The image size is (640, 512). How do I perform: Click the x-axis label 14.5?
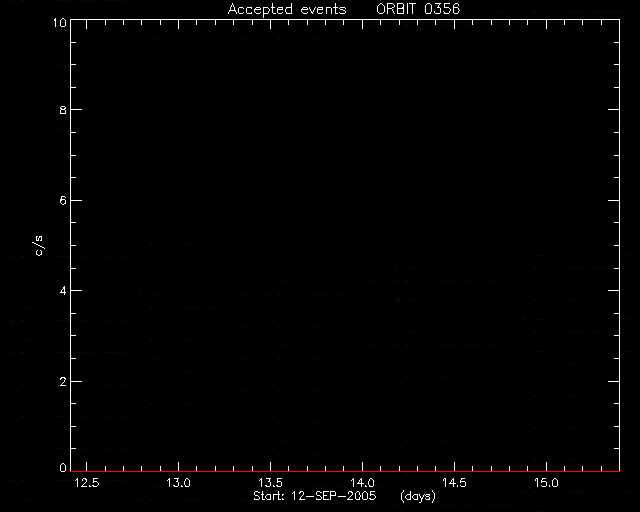pos(454,483)
